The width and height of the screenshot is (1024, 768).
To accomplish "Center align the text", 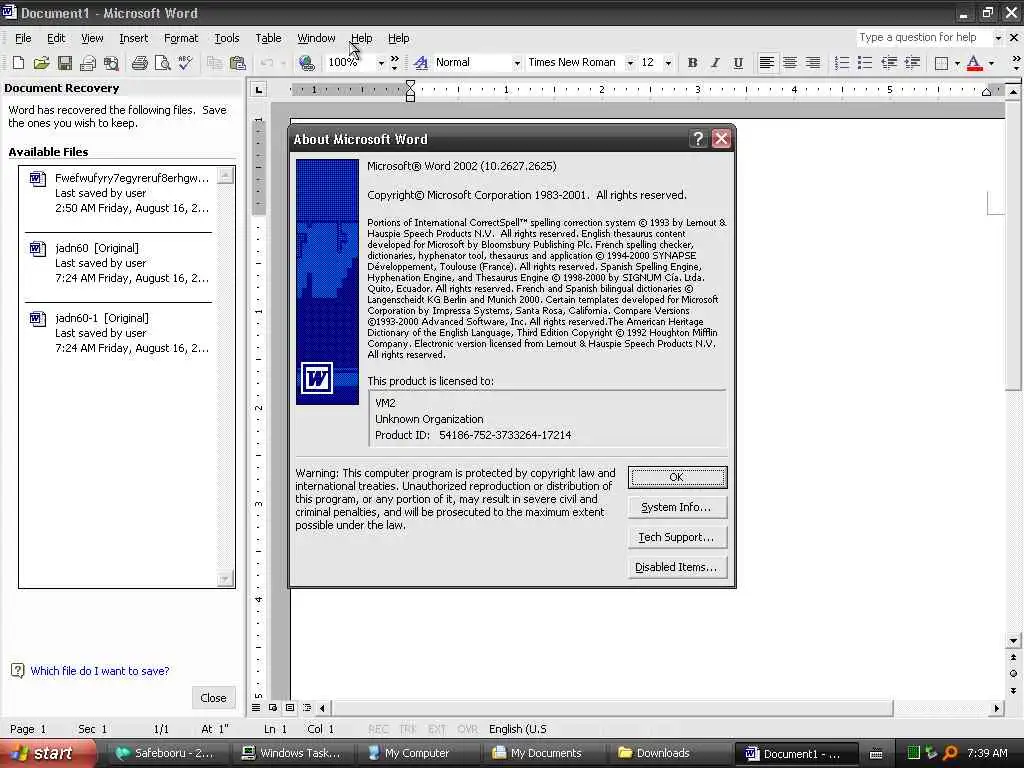I will tap(790, 63).
